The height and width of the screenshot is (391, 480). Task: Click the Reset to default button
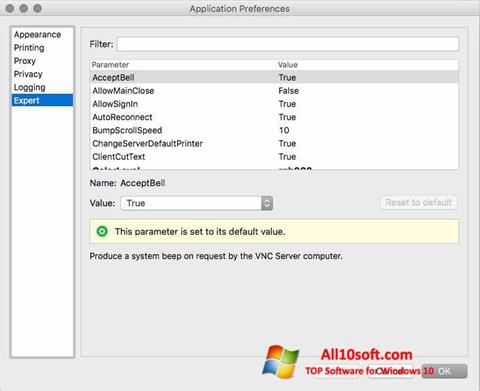419,203
